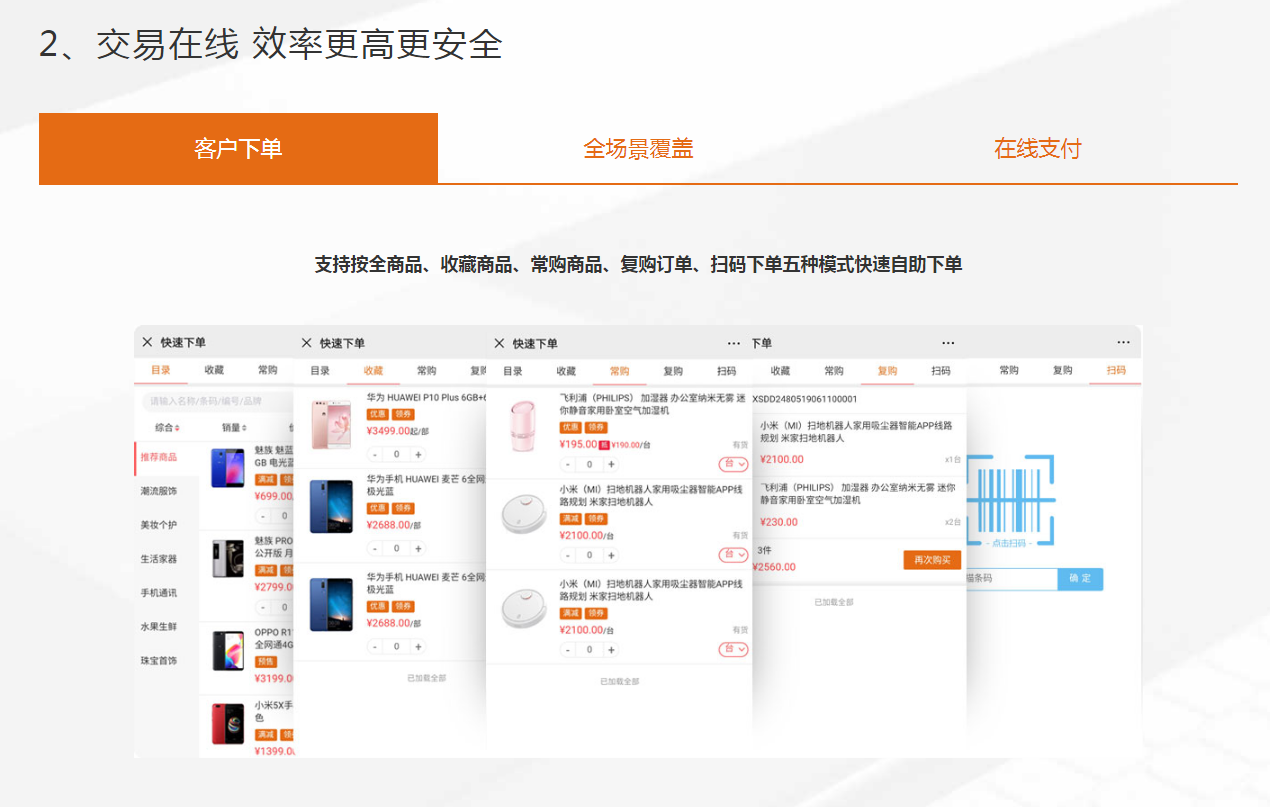Select the 客户下单 tab
Viewport: 1270px width, 807px height.
[x=238, y=149]
